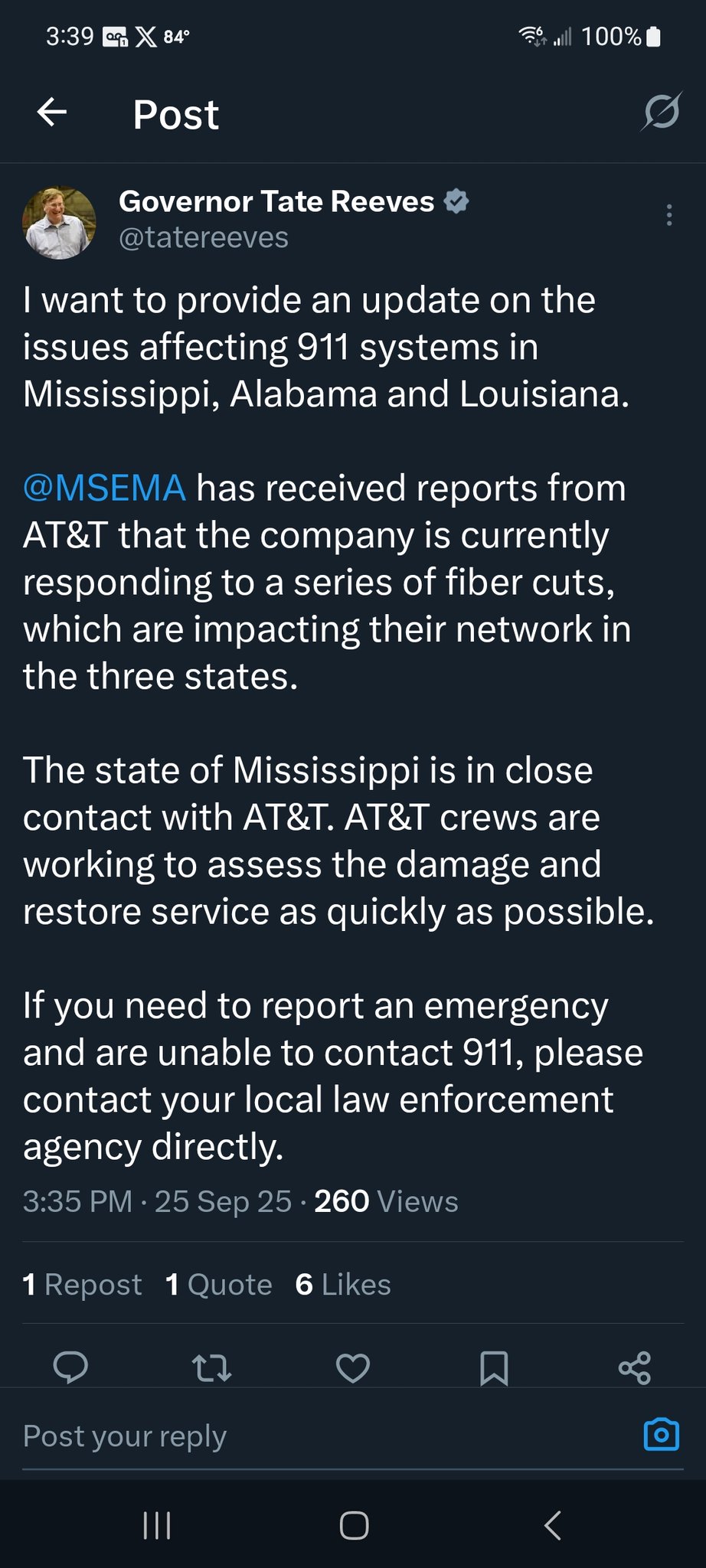Viewport: 706px width, 1568px height.
Task: Tap Governor Tate Reeves profile picture
Action: pyautogui.click(x=59, y=223)
